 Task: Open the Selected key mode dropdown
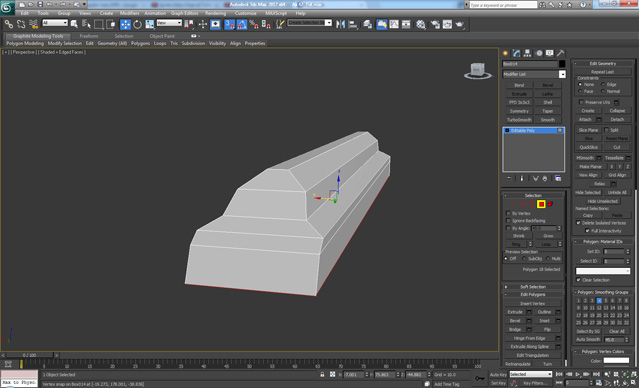[x=530, y=374]
